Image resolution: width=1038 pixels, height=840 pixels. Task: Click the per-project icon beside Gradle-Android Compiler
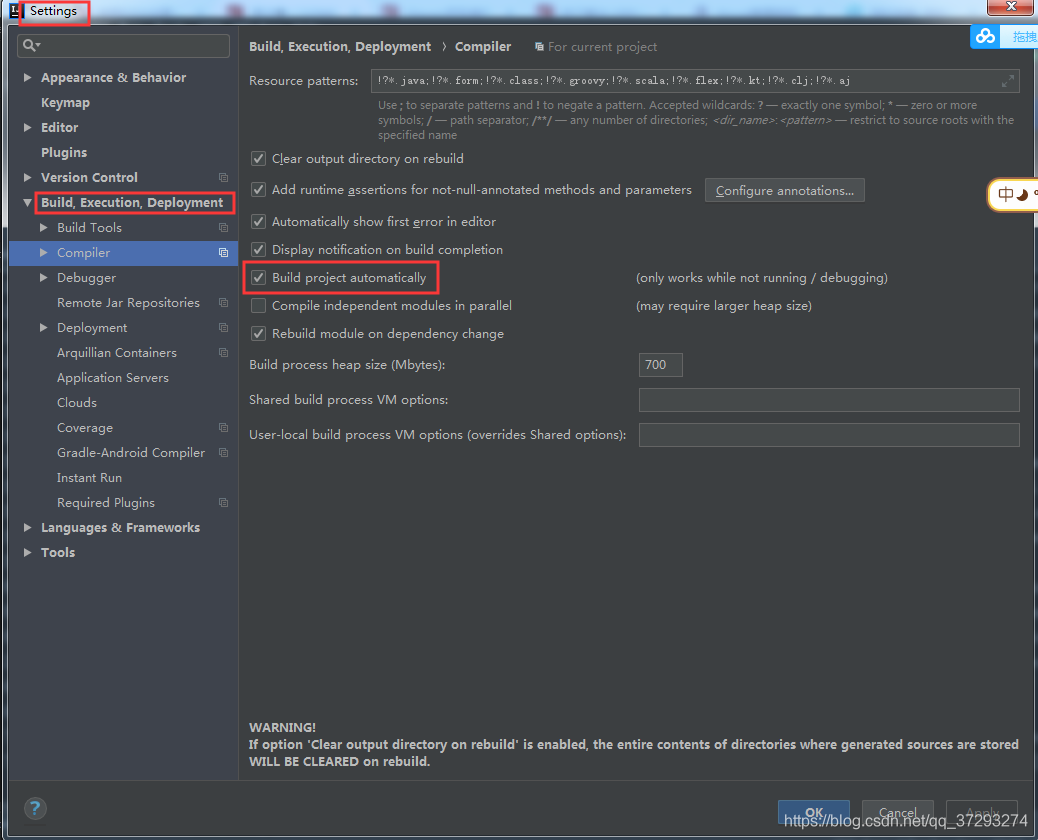(x=224, y=453)
